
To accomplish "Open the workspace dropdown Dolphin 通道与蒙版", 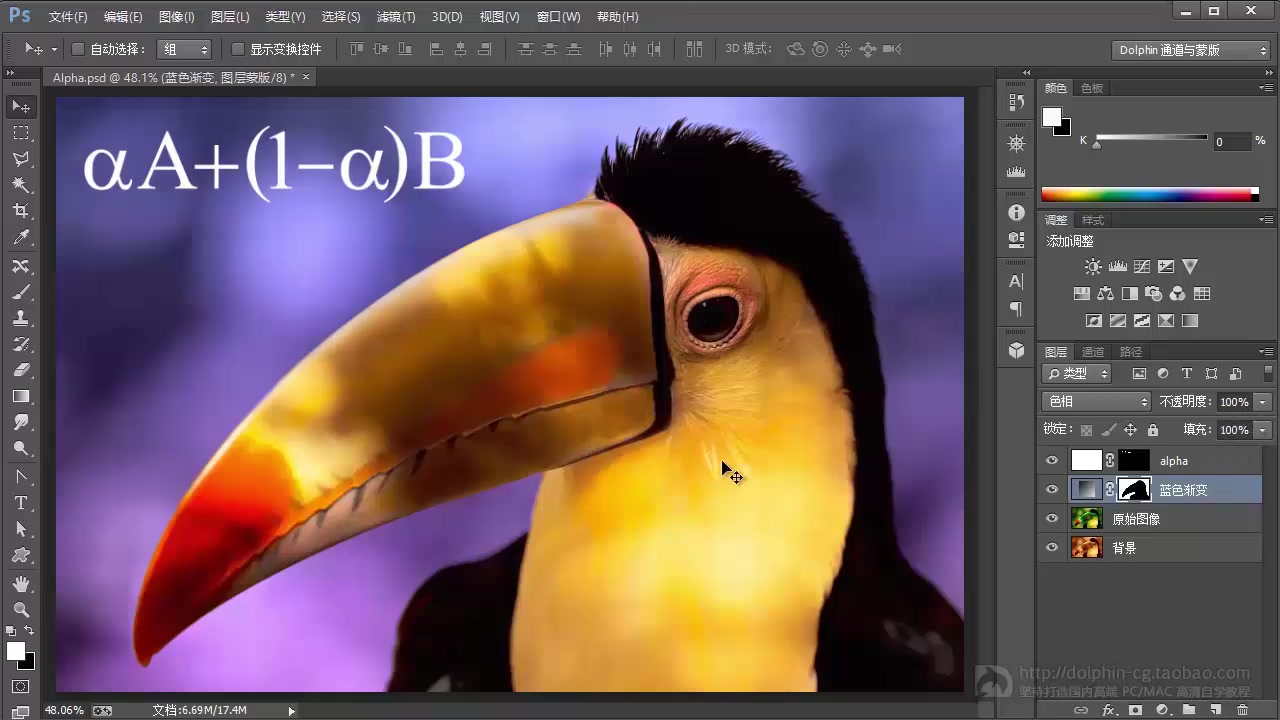I will click(1191, 50).
